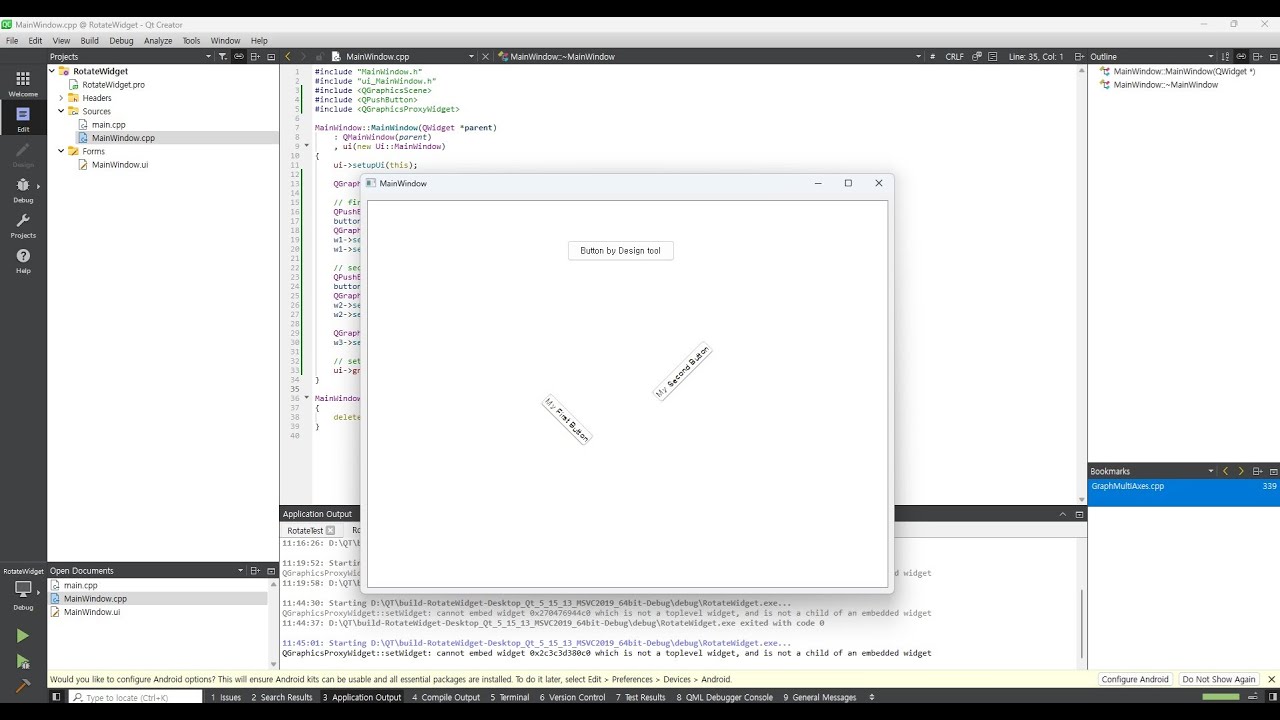
Task: Split the Open Documents panel
Action: pyautogui.click(x=256, y=571)
